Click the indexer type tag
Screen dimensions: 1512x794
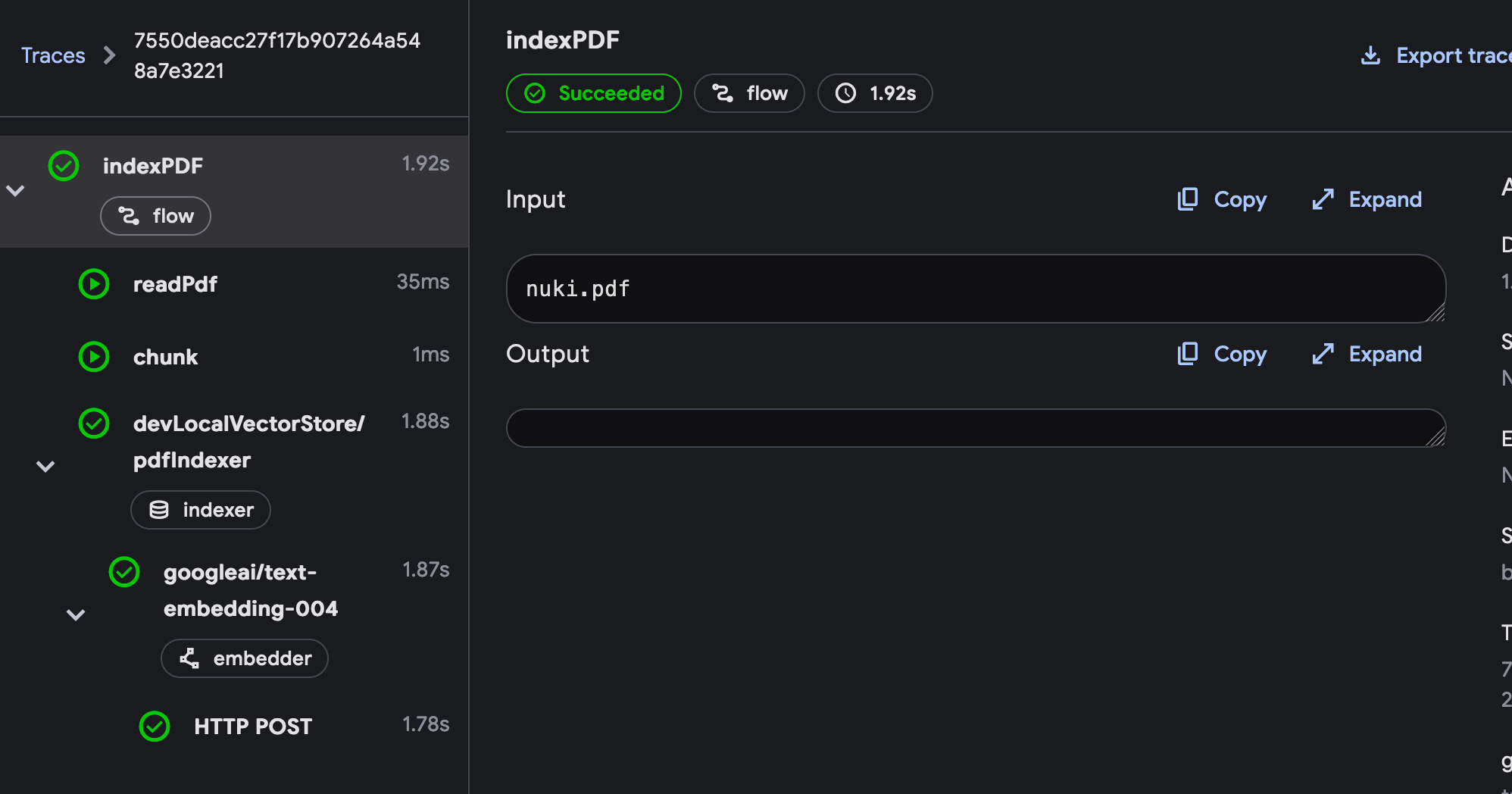tap(201, 510)
